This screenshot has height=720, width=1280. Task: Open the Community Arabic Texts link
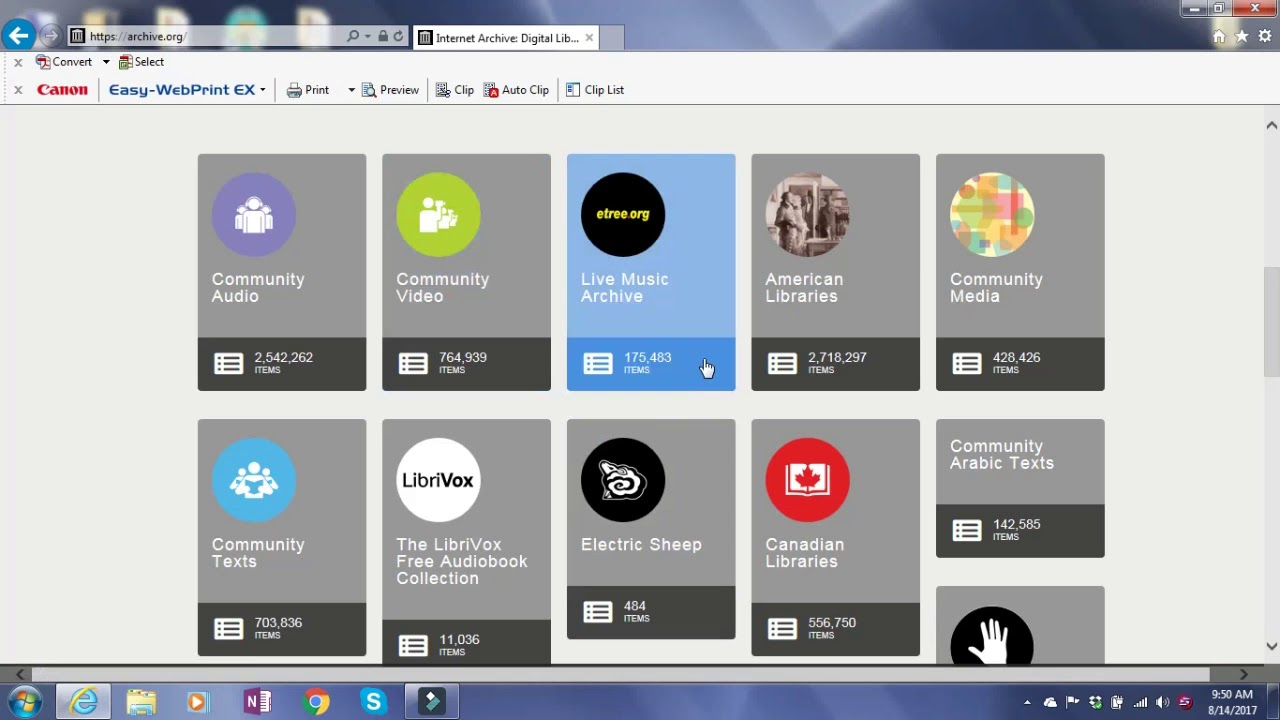[1002, 454]
